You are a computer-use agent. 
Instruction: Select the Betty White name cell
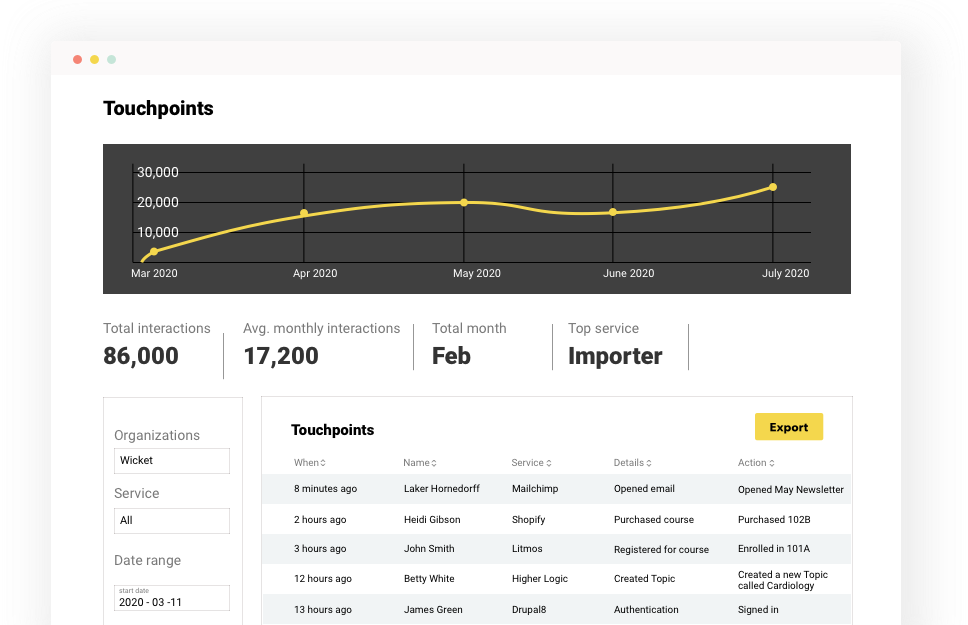click(429, 579)
